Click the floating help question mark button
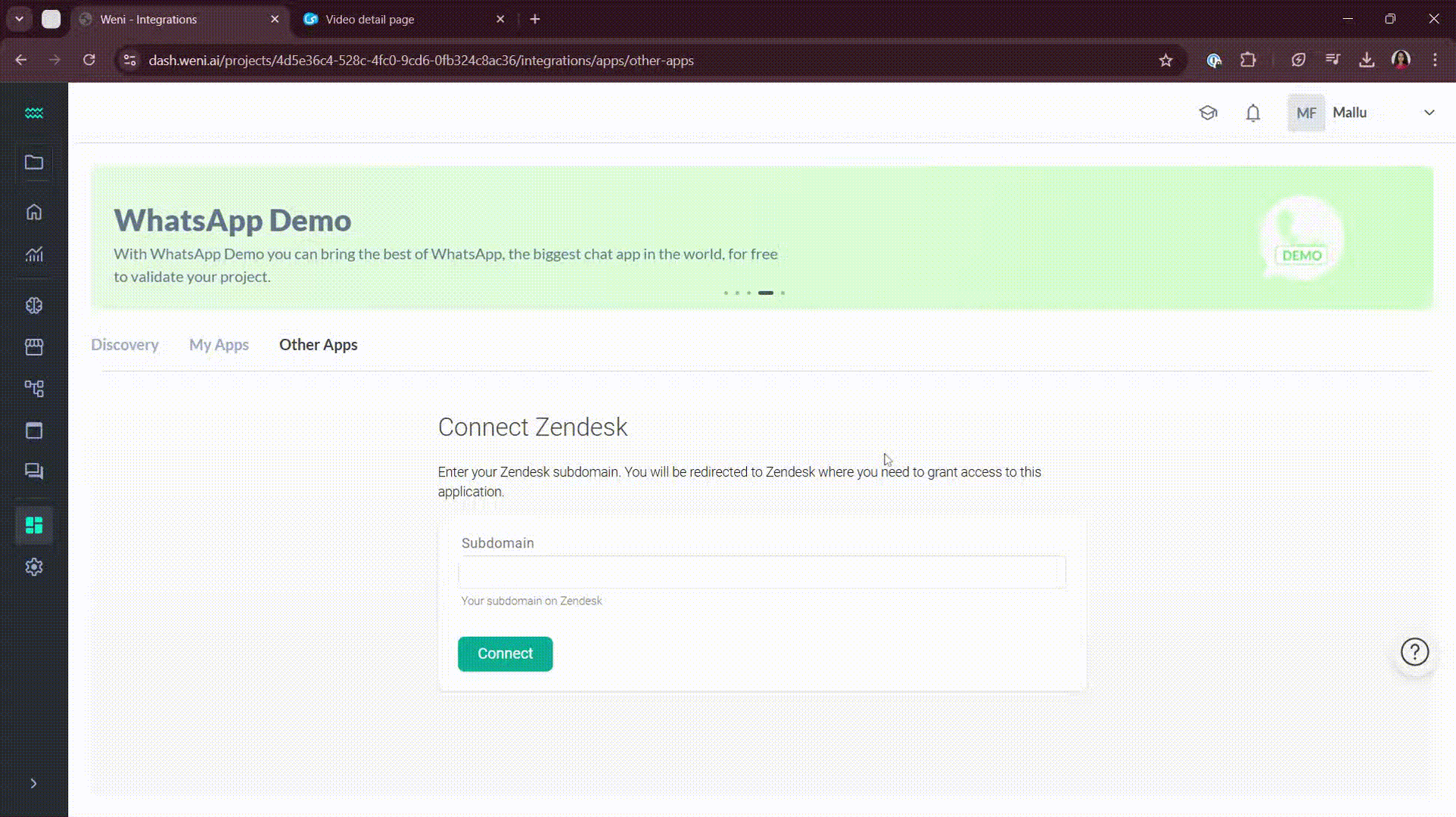Viewport: 1456px width, 817px height. pyautogui.click(x=1414, y=651)
